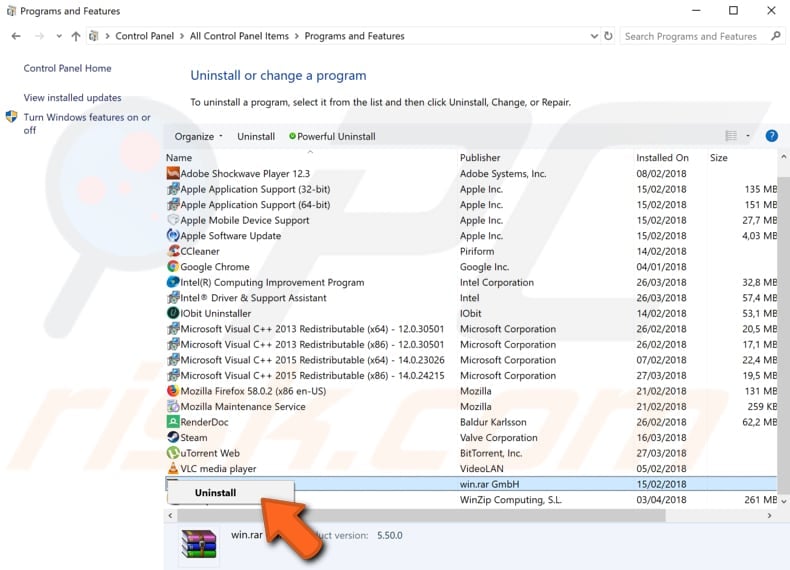790x570 pixels.
Task: Expand breadcrumb arrow after All Control Panel Items
Action: (297, 36)
